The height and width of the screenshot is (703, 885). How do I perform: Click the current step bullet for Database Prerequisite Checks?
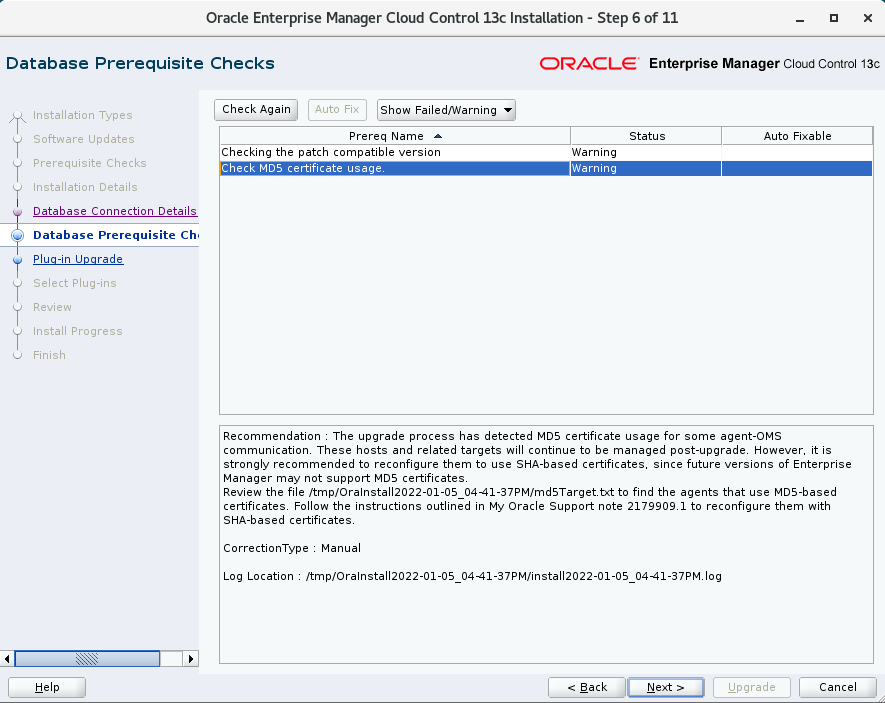coord(17,235)
